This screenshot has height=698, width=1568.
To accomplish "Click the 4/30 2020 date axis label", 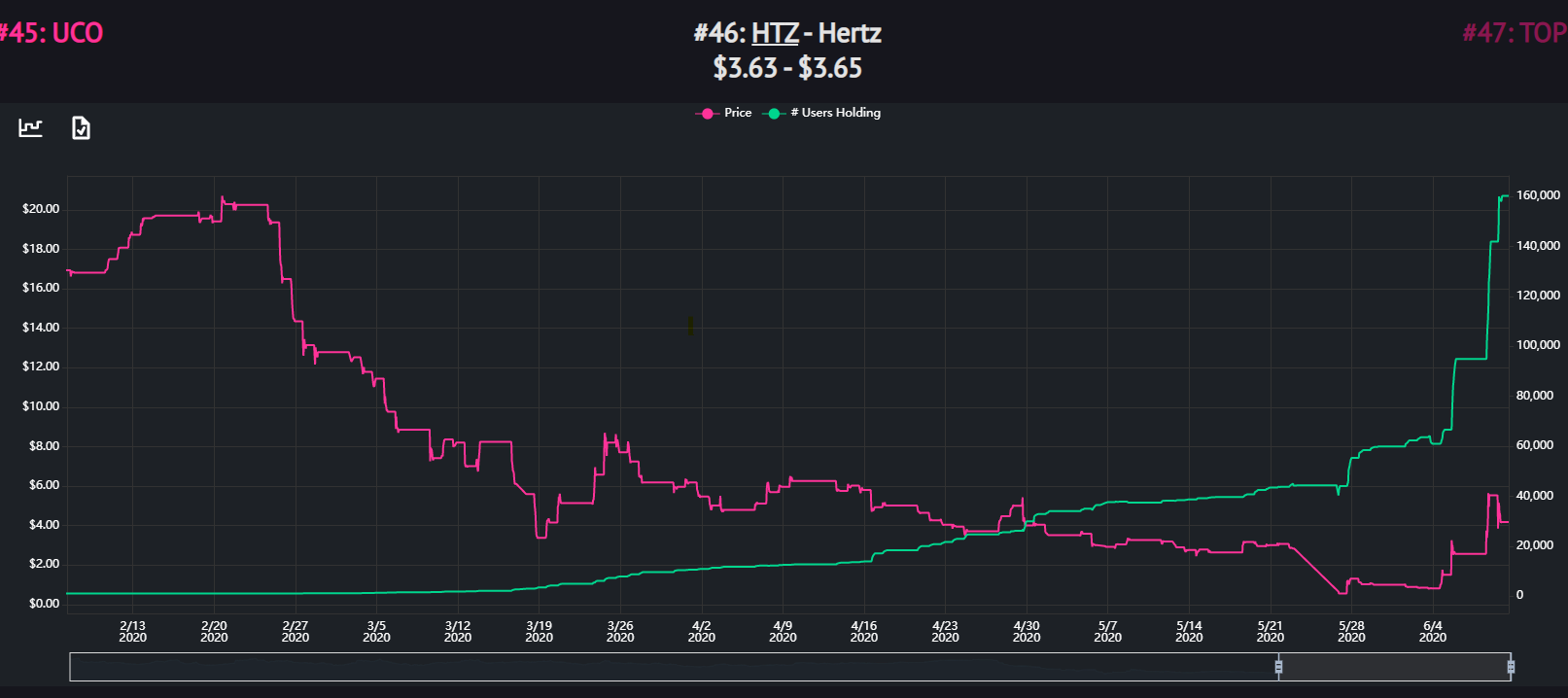I will [x=1027, y=632].
